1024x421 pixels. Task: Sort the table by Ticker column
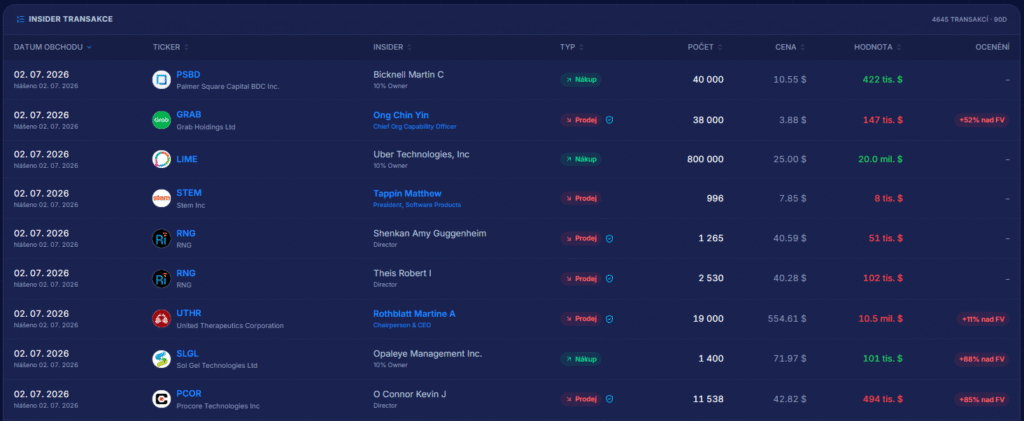(170, 47)
